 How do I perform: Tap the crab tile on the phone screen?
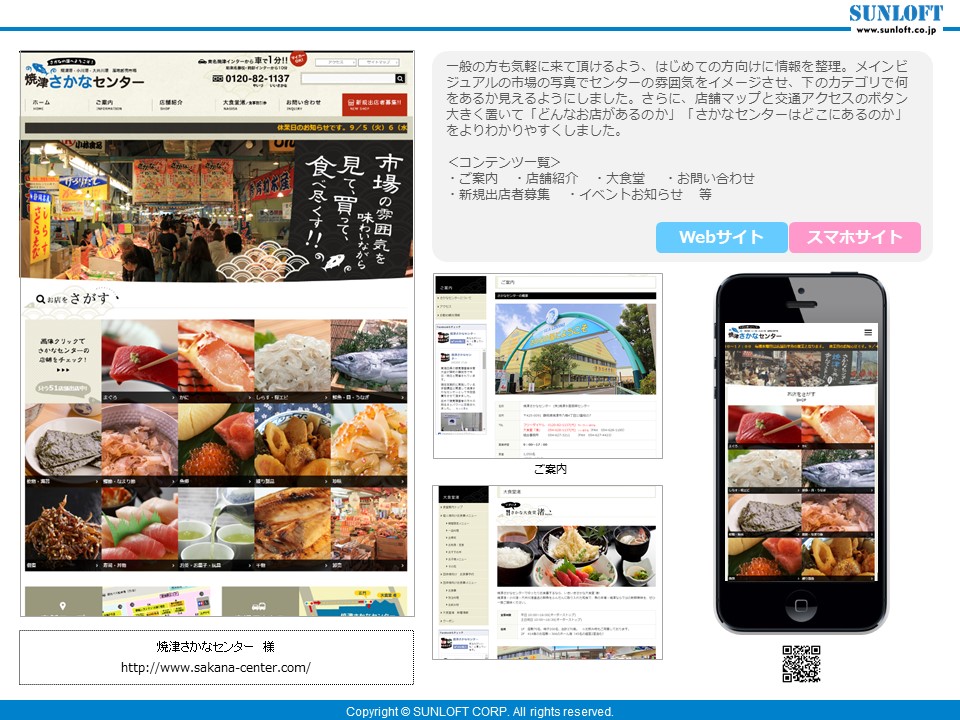point(839,427)
